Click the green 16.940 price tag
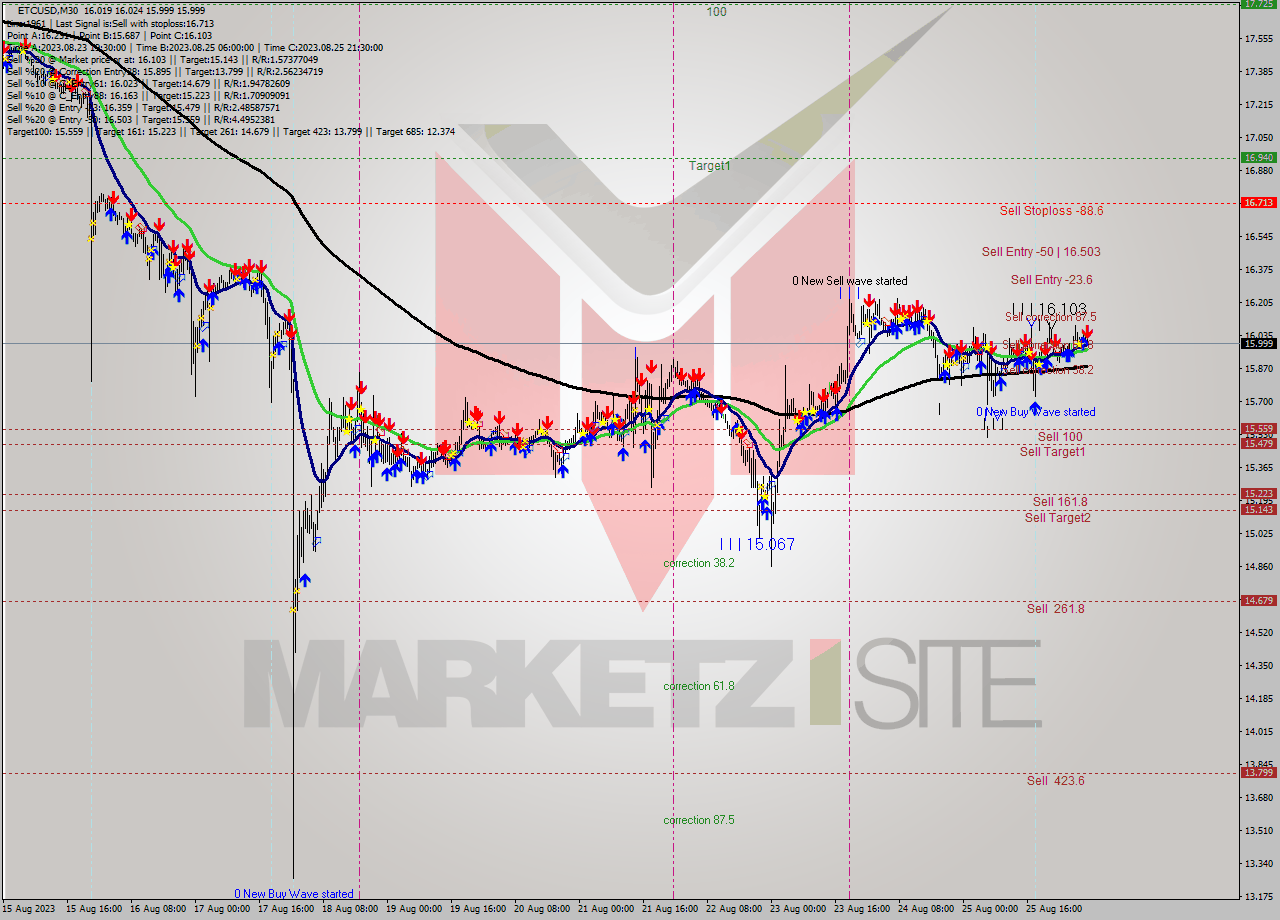 click(x=1258, y=157)
